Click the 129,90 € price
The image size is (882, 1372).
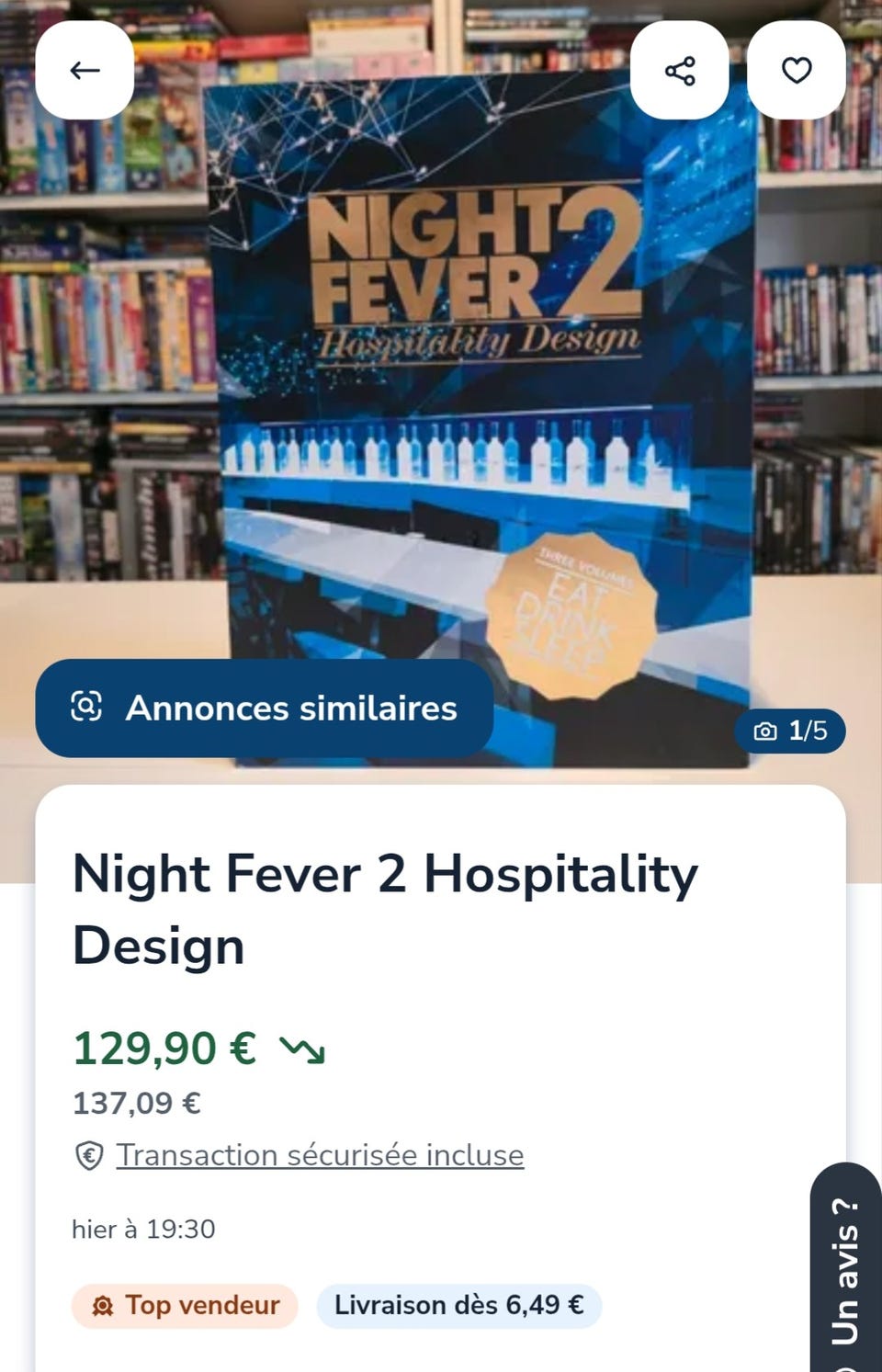coord(164,1048)
